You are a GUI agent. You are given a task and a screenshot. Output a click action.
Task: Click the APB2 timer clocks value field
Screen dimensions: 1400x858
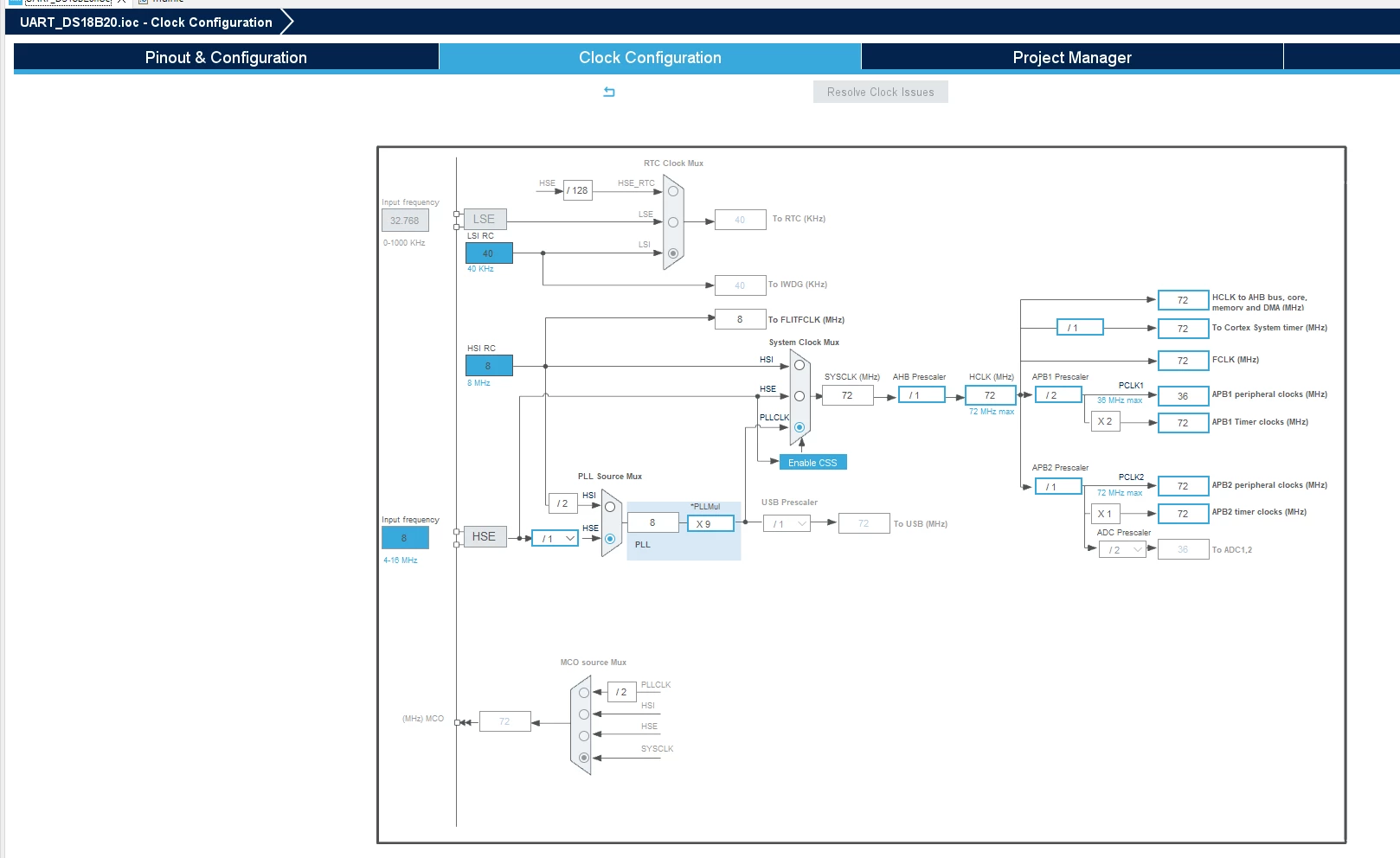tap(1183, 514)
